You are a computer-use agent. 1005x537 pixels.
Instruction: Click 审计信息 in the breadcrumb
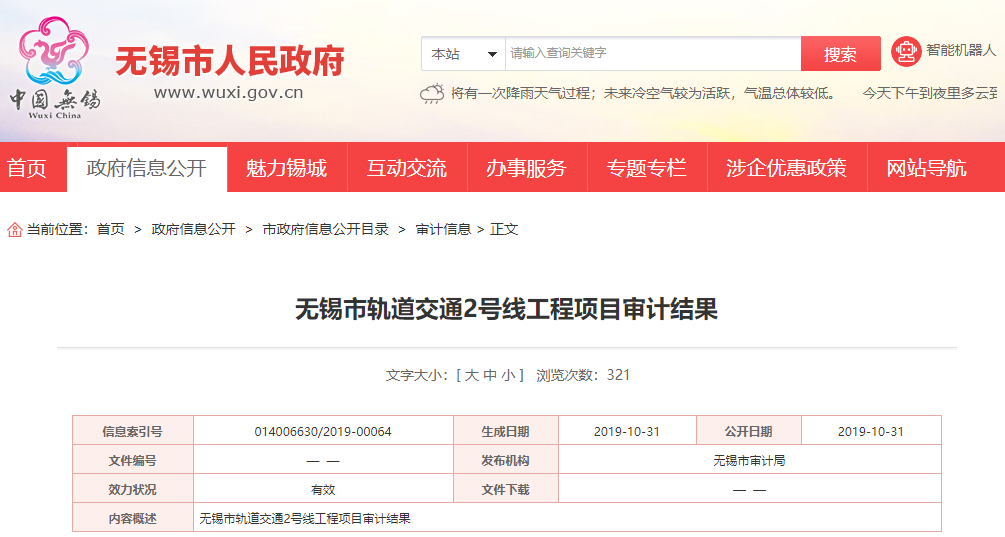tap(443, 229)
